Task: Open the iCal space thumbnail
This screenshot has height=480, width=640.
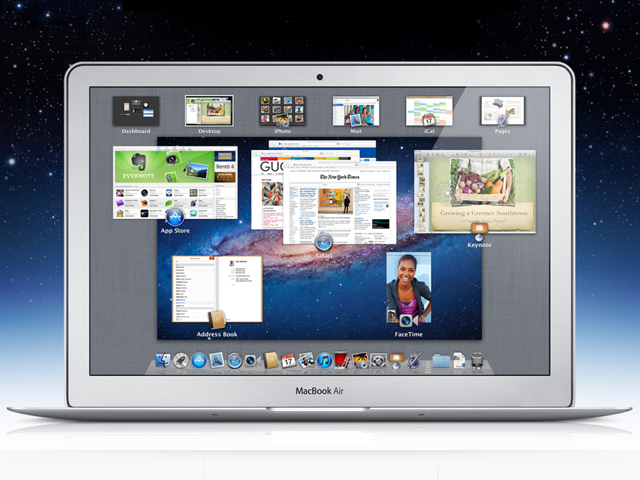Action: (x=429, y=111)
